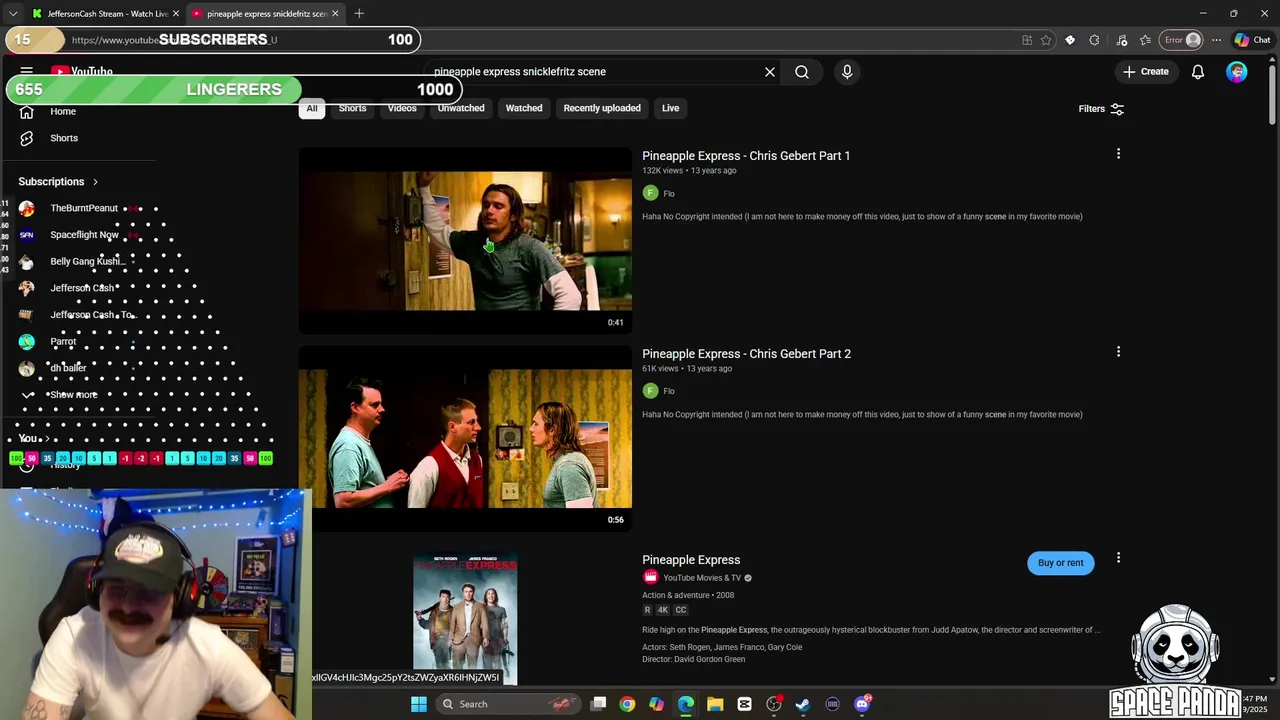Click the YouTube logo
Image resolution: width=1280 pixels, height=720 pixels.
(82, 71)
